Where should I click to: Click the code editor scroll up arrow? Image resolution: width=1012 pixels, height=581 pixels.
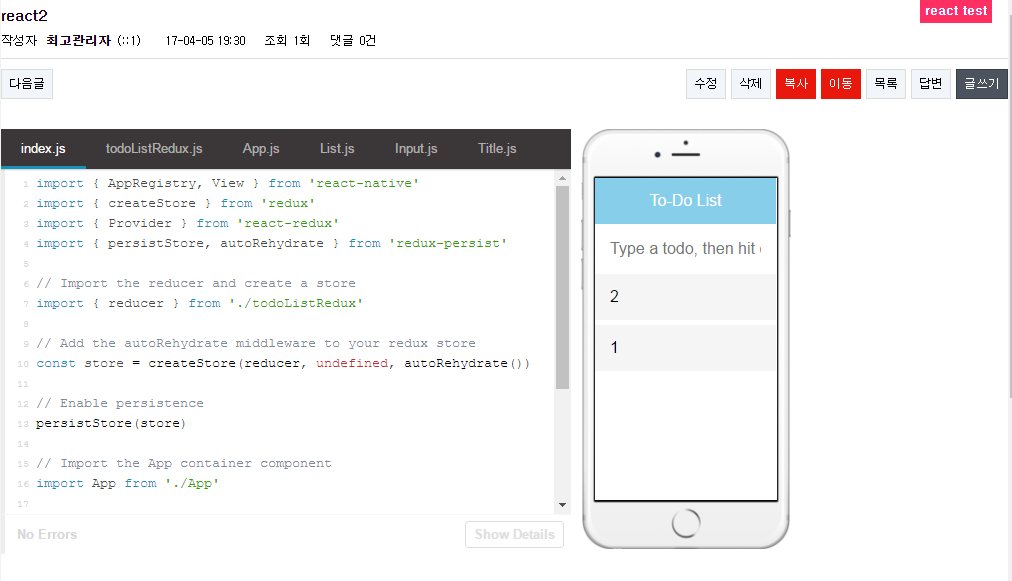click(x=562, y=178)
